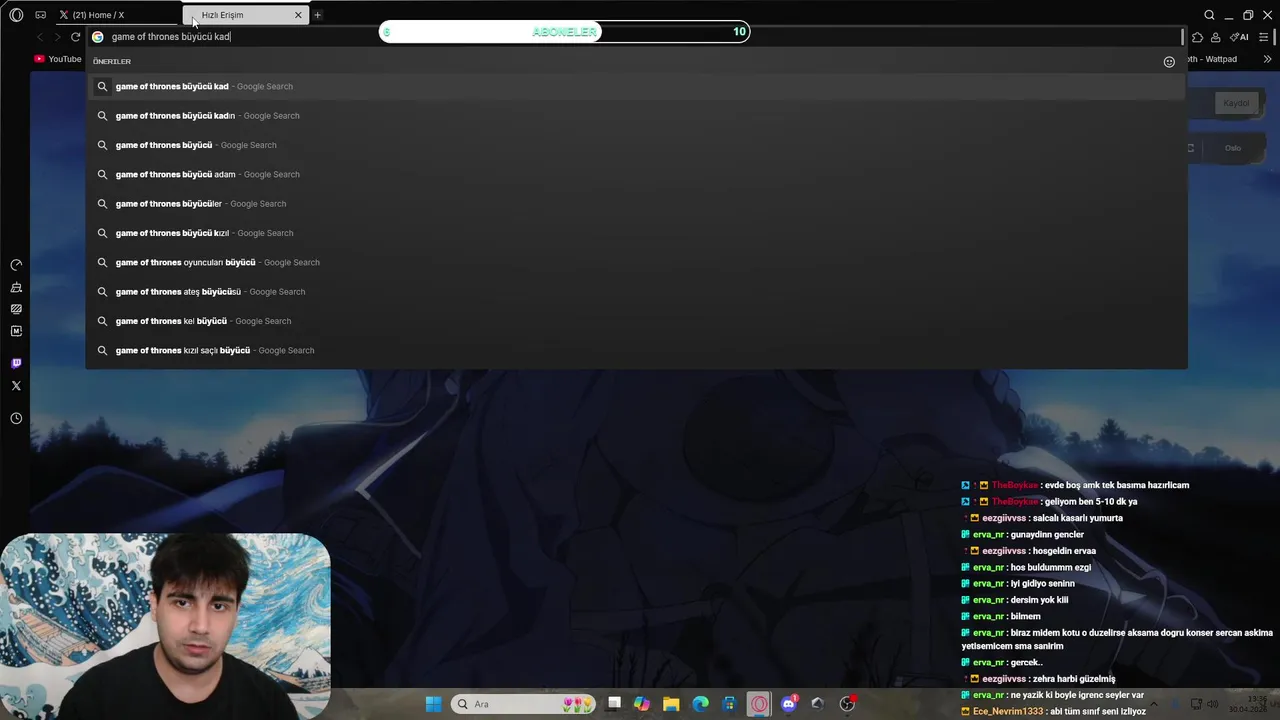Go forward to the next page
Screen dimensions: 1280x720
coord(57,37)
